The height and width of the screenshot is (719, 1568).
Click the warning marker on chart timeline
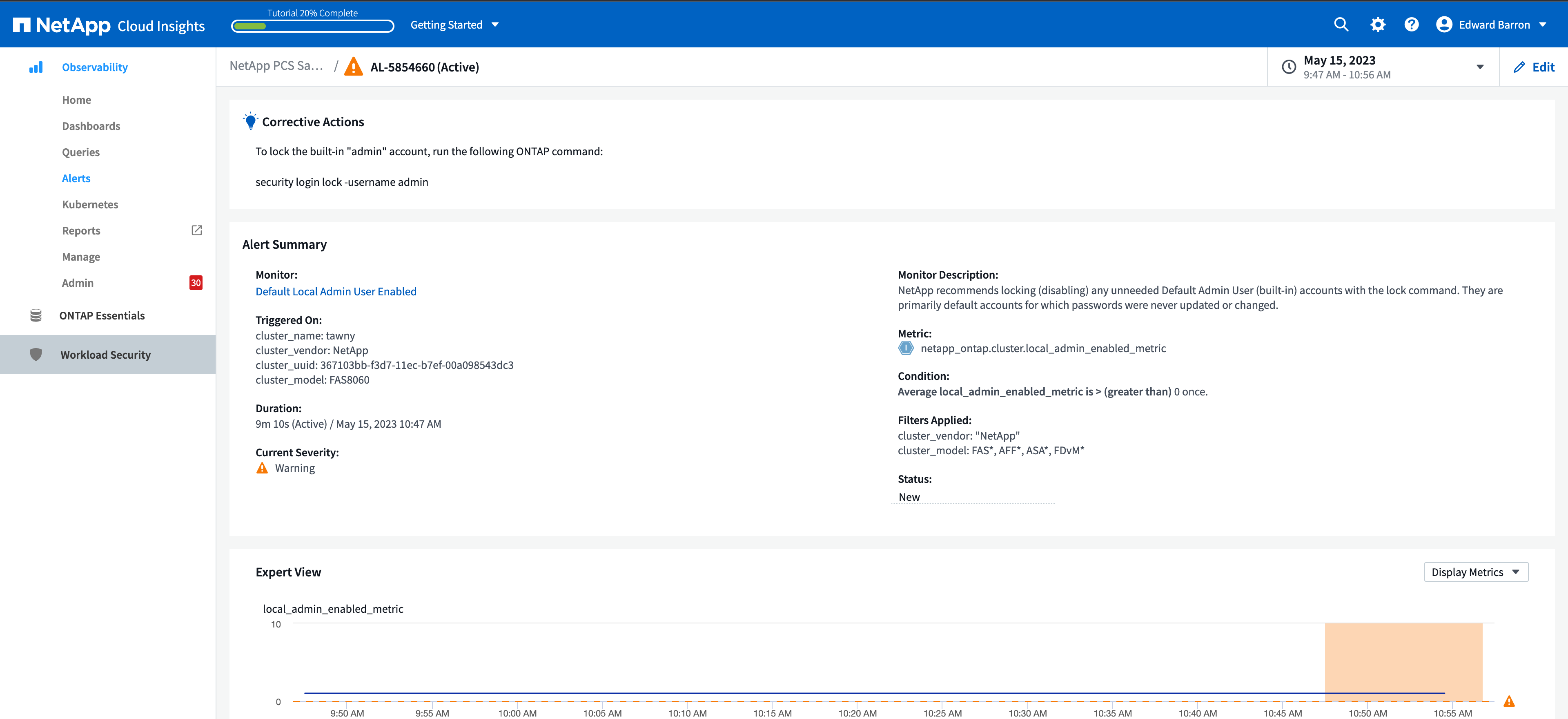[1509, 701]
